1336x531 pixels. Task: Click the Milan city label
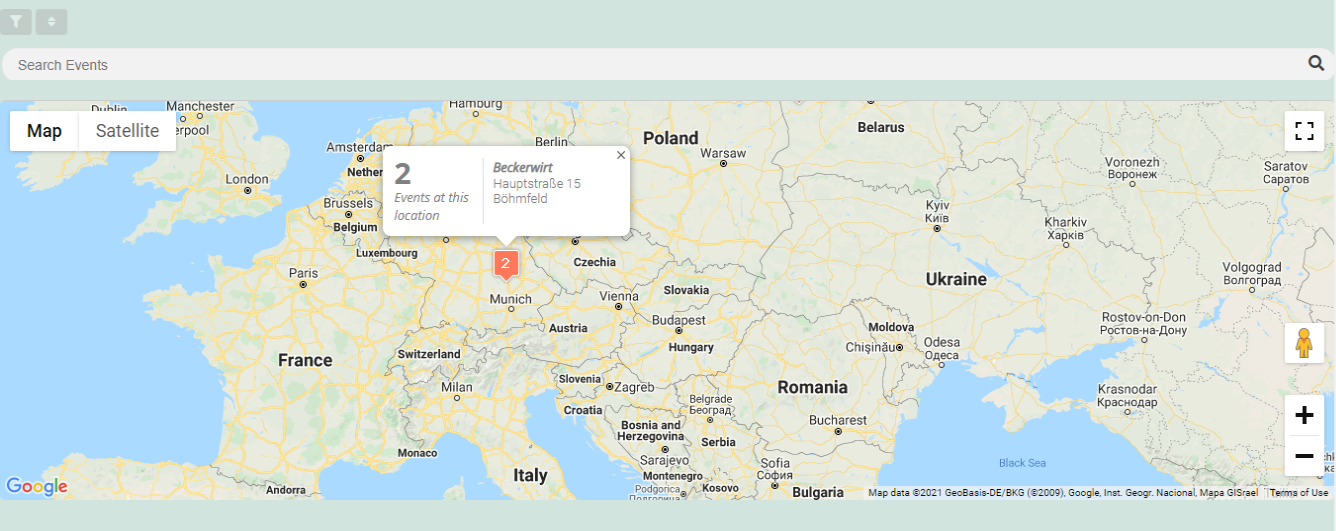pos(457,387)
